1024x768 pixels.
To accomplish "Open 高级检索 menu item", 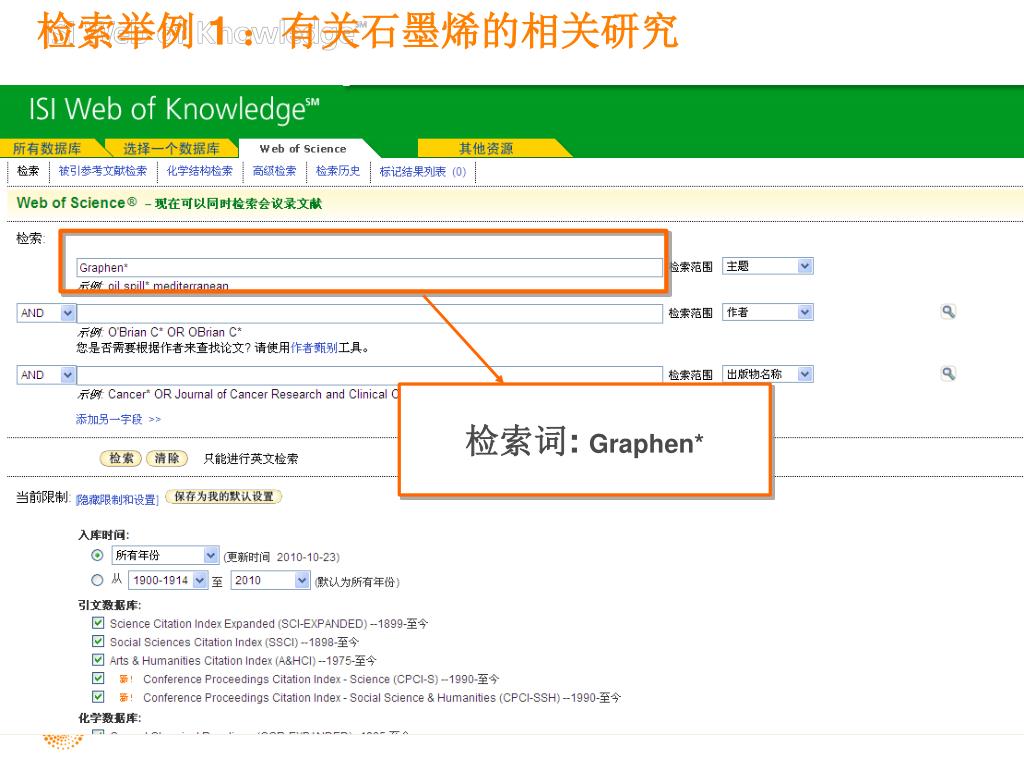I will [x=274, y=171].
